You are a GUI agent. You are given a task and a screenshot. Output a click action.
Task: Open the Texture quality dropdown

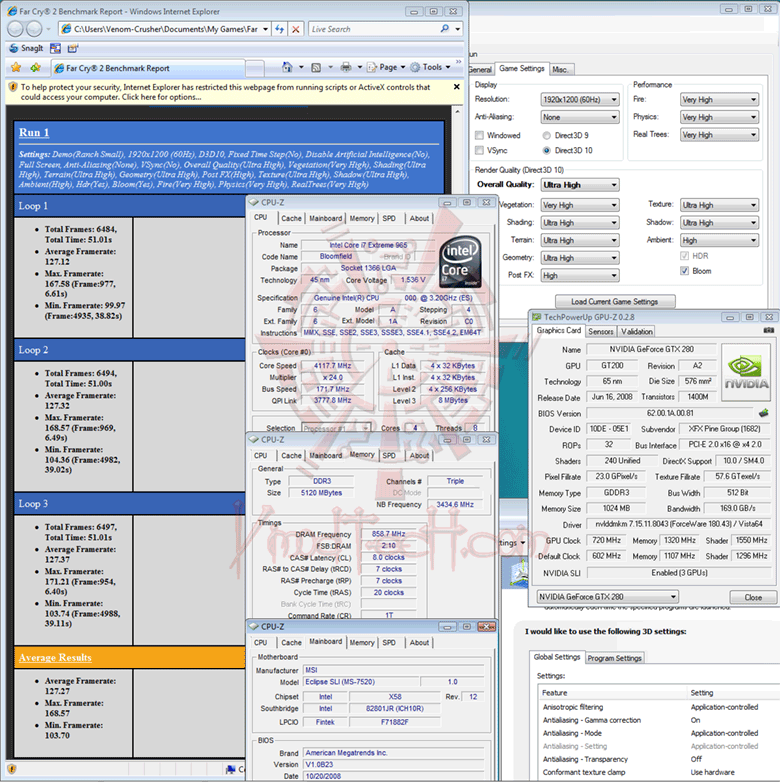720,205
